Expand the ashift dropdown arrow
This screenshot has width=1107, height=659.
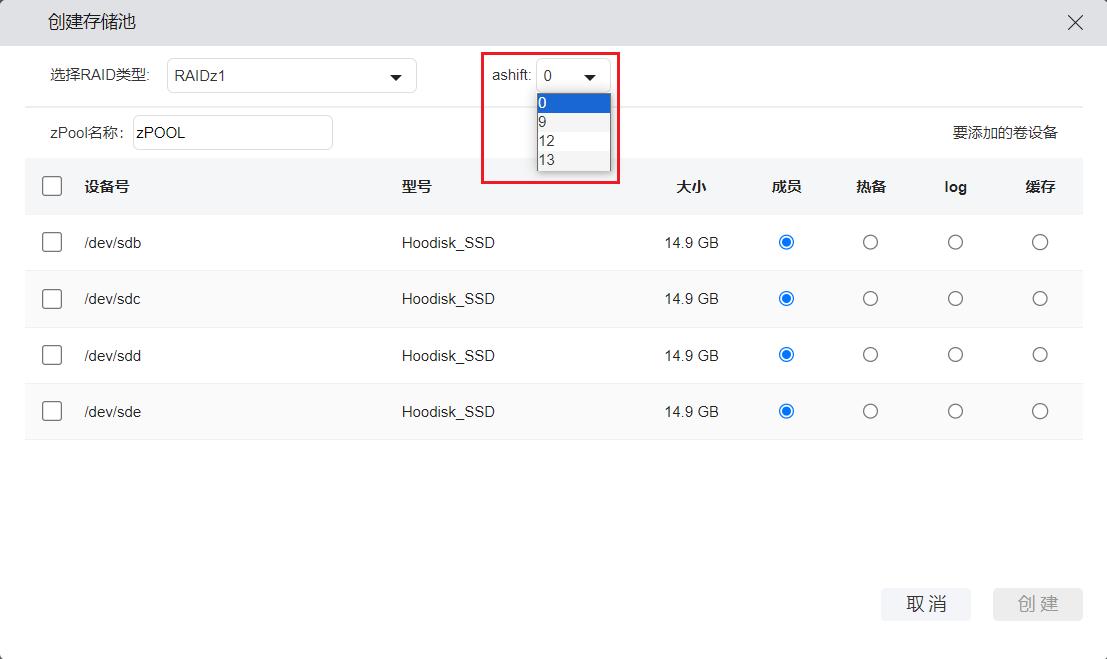pos(590,76)
